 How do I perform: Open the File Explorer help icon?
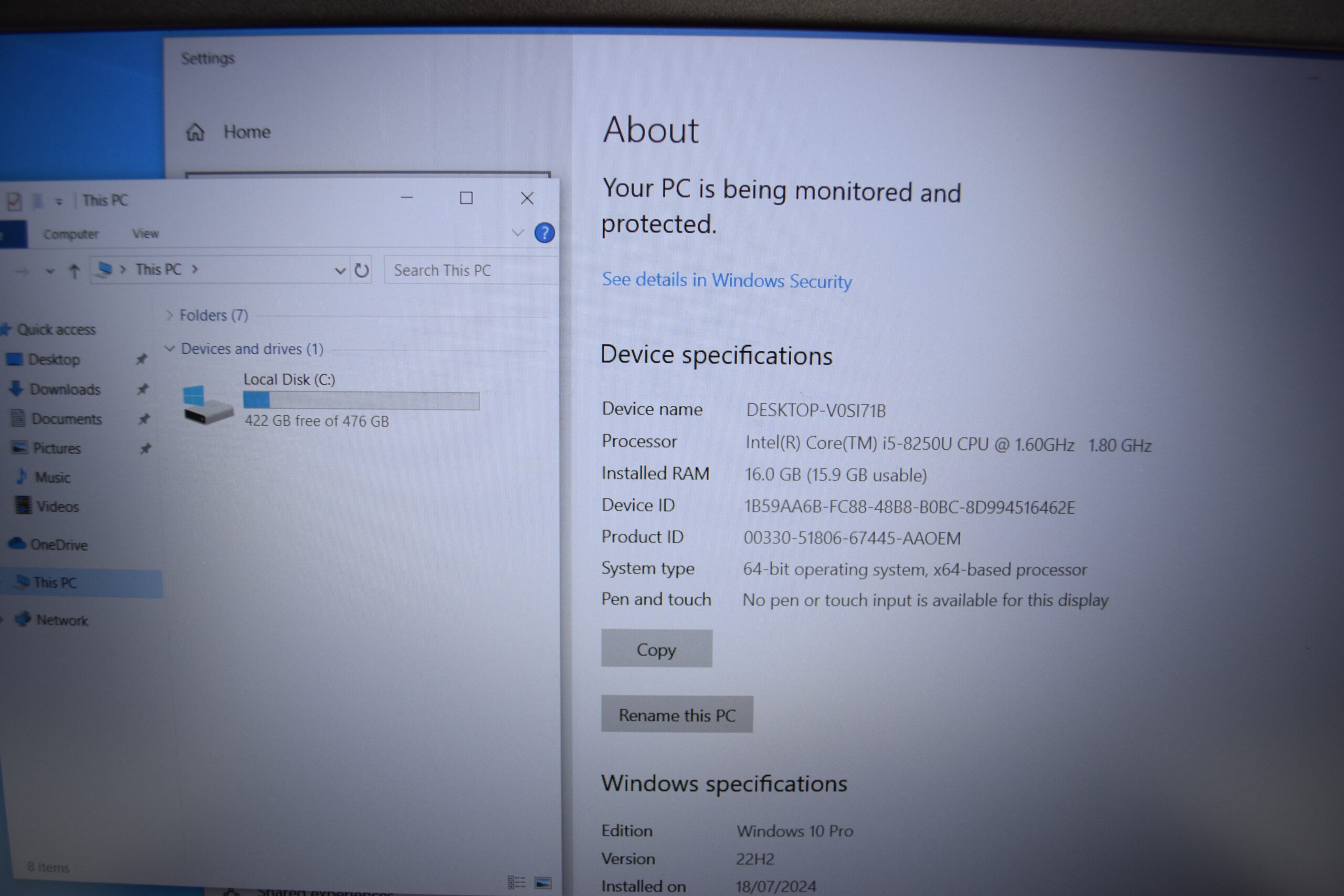coord(544,233)
